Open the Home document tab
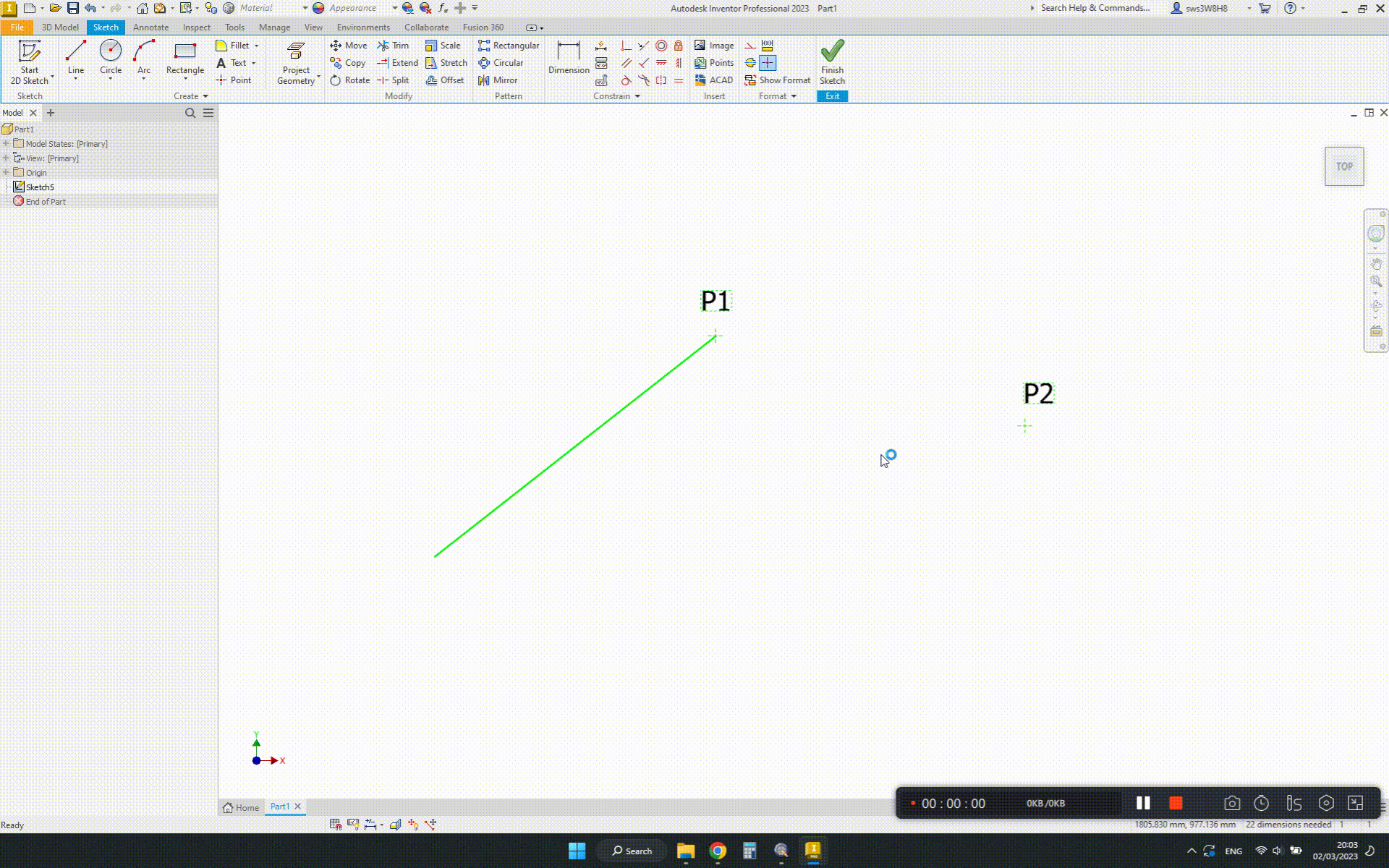 click(x=241, y=807)
